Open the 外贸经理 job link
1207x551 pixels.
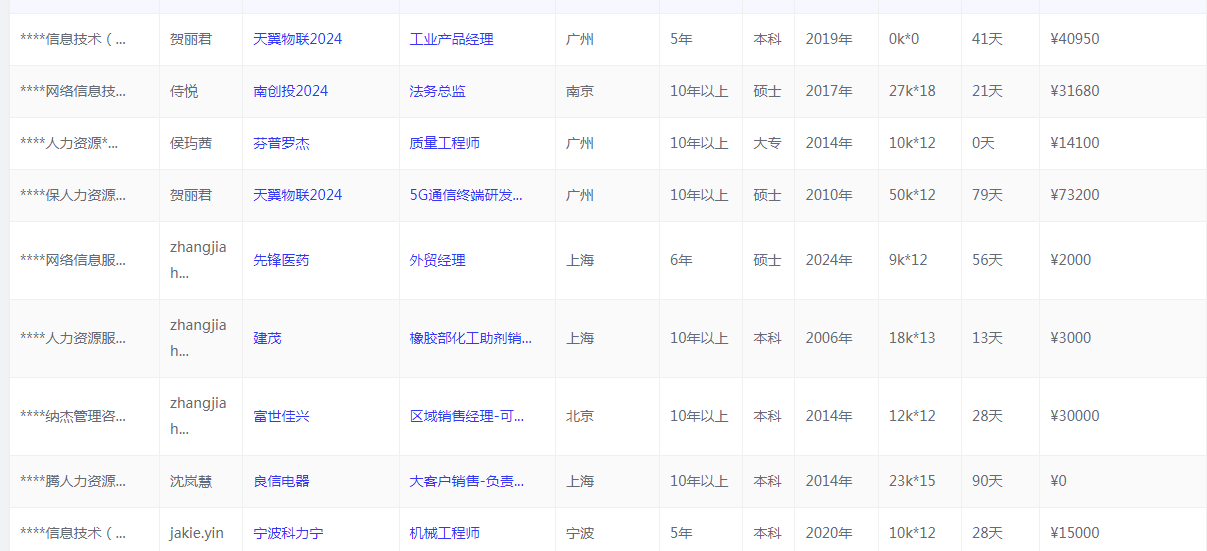[437, 260]
